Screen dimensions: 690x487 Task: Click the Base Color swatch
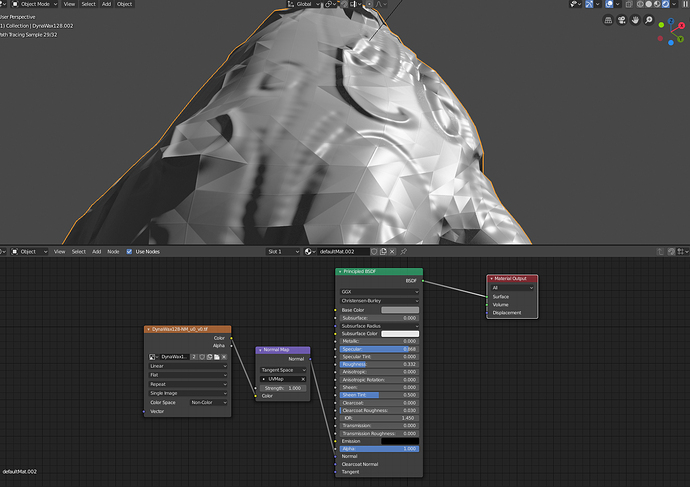[x=400, y=310]
